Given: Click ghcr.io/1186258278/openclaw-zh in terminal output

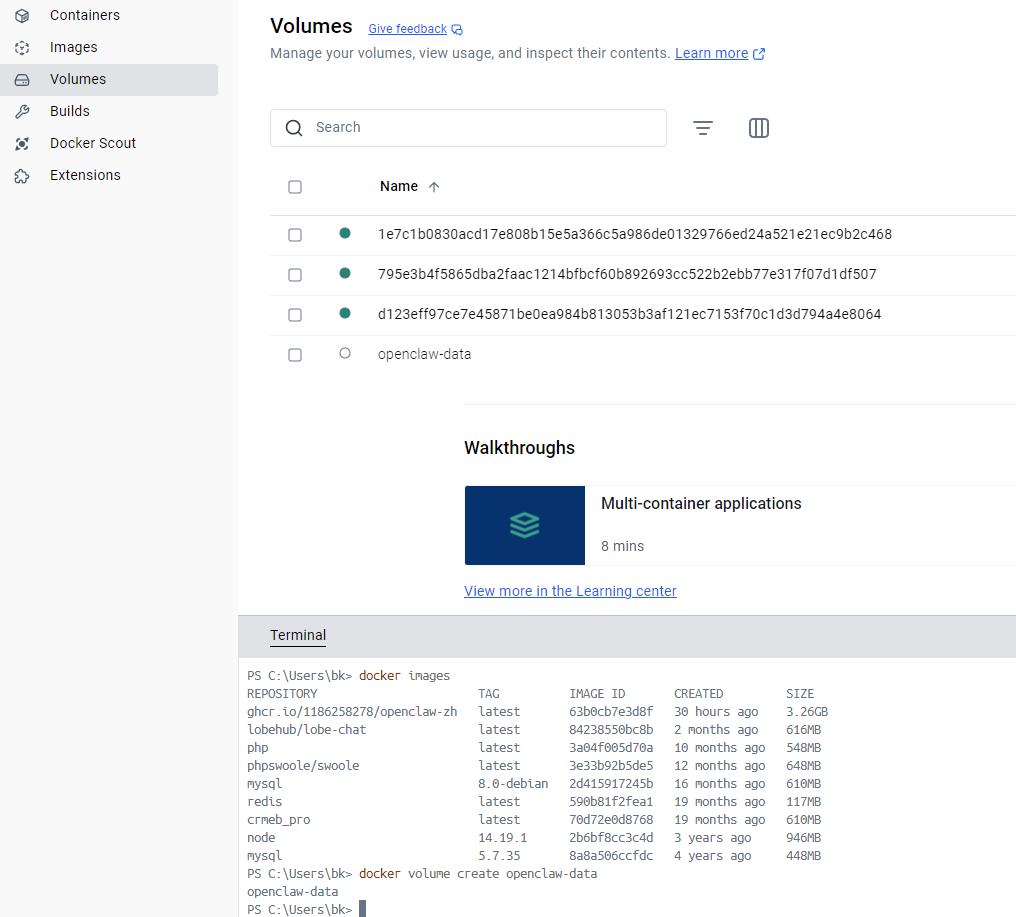Looking at the screenshot, I should (352, 712).
